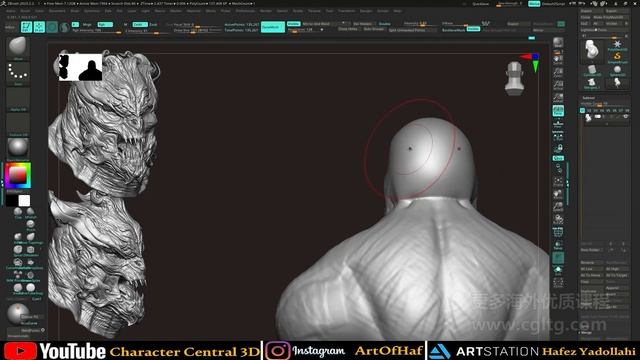
Task: Click the reference silhouette thumbnail in viewport
Action: click(80, 67)
